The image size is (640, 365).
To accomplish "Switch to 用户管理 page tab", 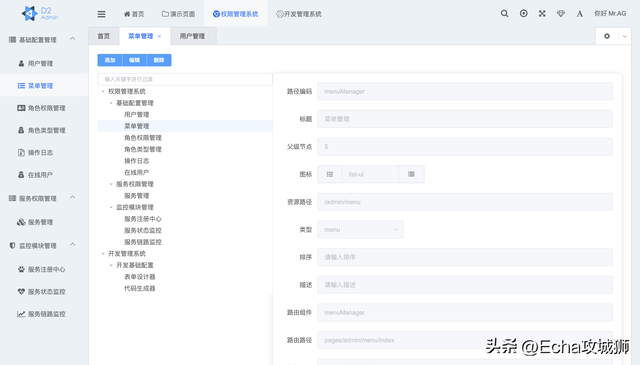I will point(192,36).
